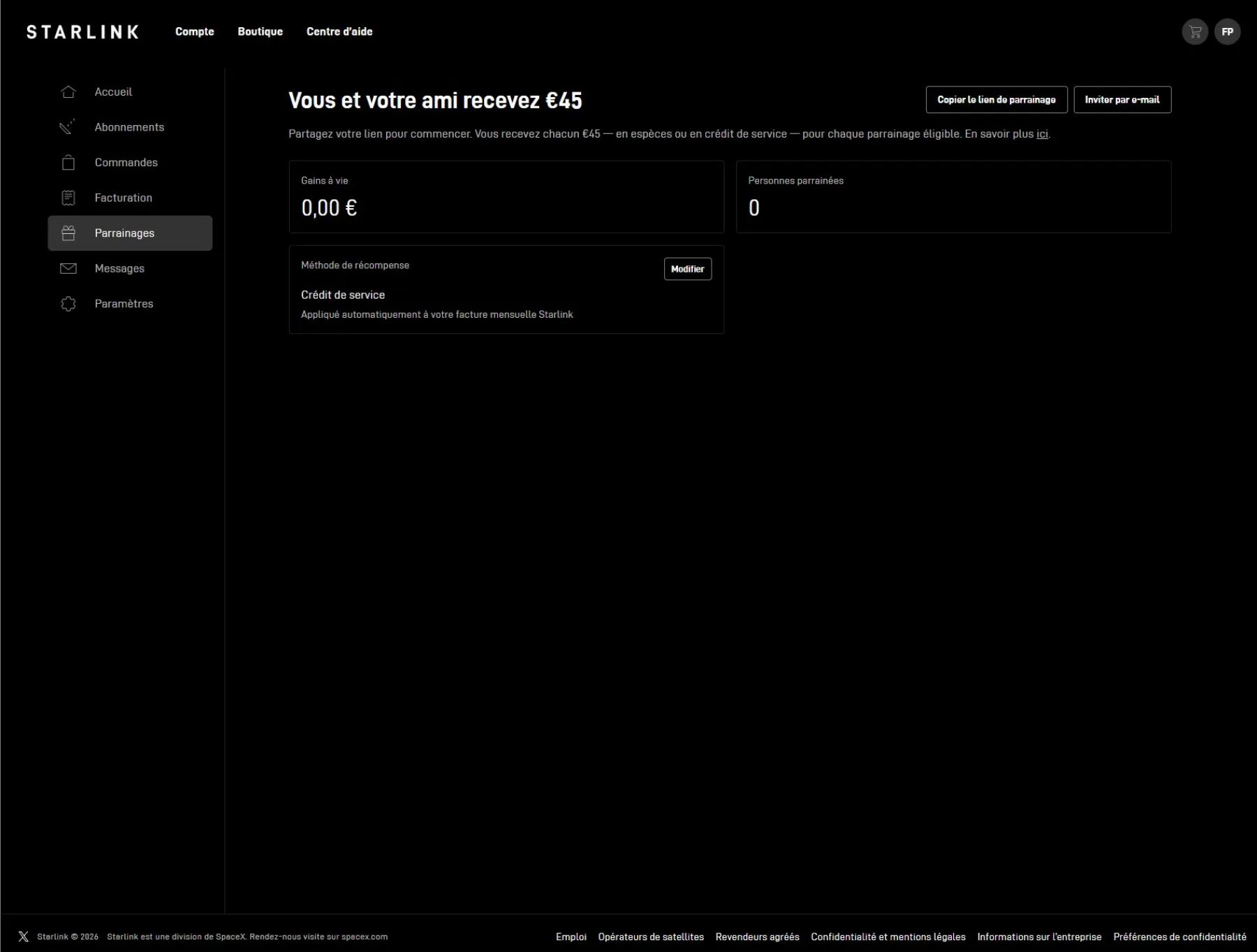Image resolution: width=1257 pixels, height=952 pixels.
Task: Click the Personnes parrainées label
Action: (795, 180)
